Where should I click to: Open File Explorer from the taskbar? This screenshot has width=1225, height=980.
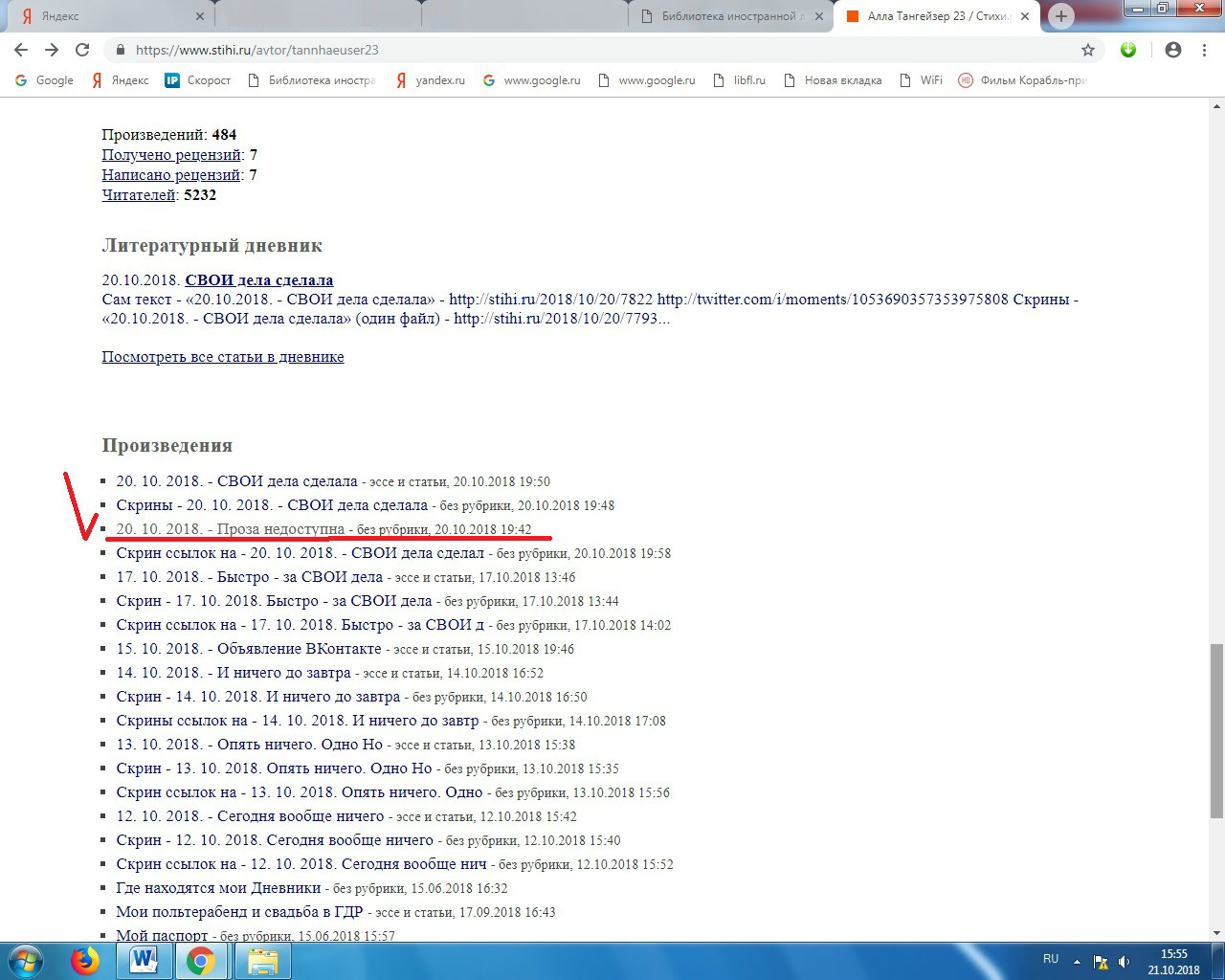262,960
